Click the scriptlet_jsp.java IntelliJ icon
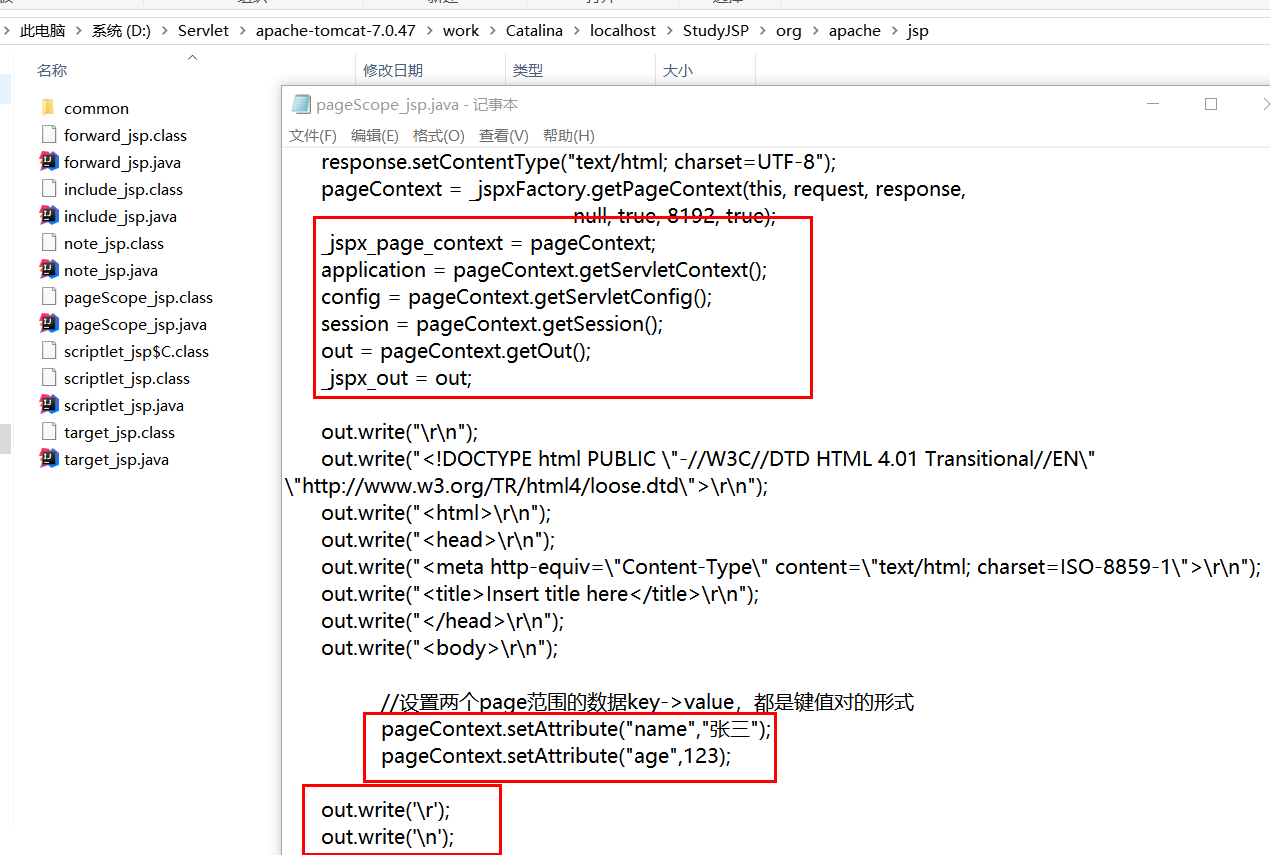Viewport: 1270px width, 855px height. 48,405
